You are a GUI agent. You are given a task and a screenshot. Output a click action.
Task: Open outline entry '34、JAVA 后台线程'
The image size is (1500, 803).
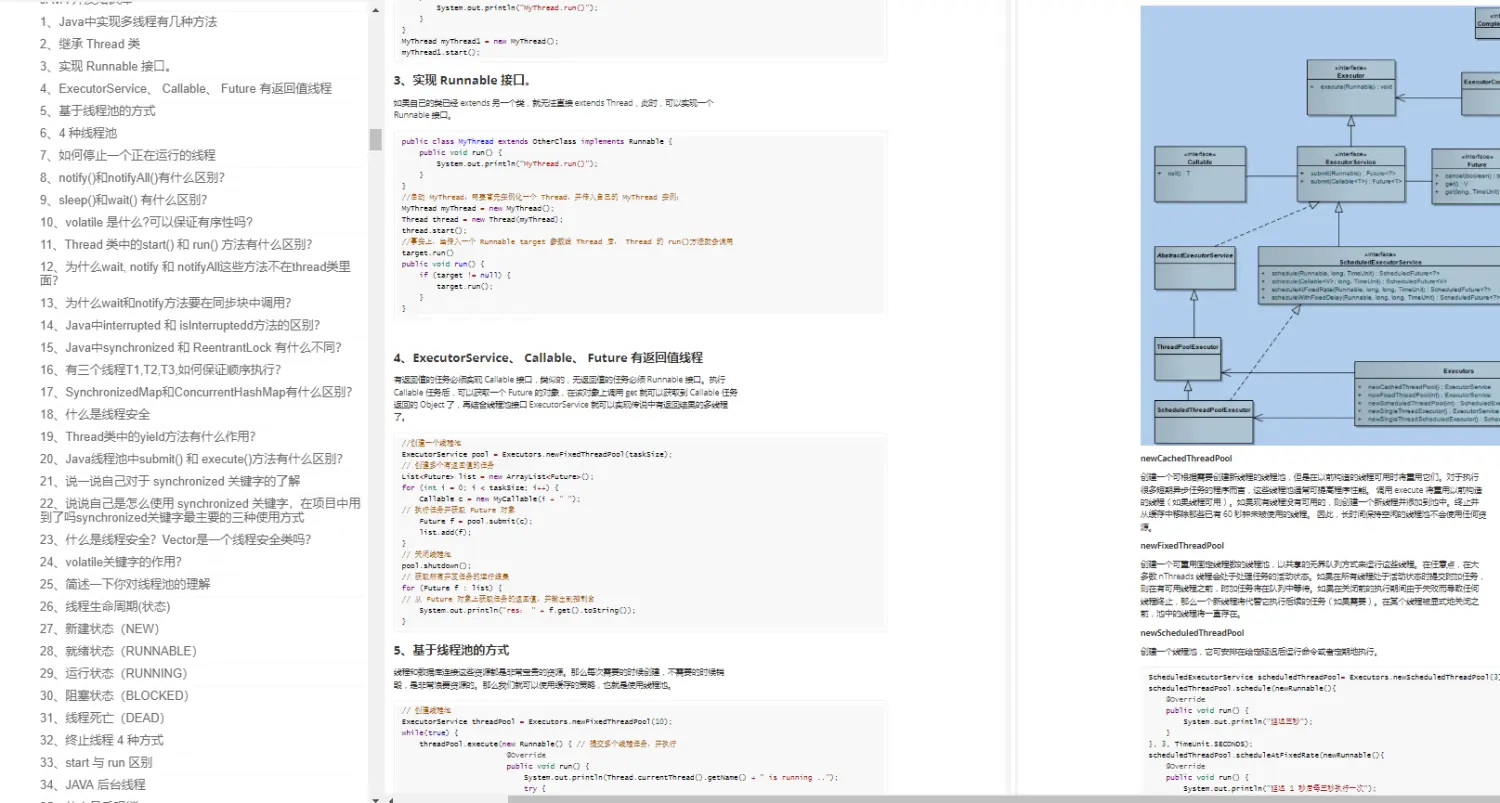click(x=93, y=784)
